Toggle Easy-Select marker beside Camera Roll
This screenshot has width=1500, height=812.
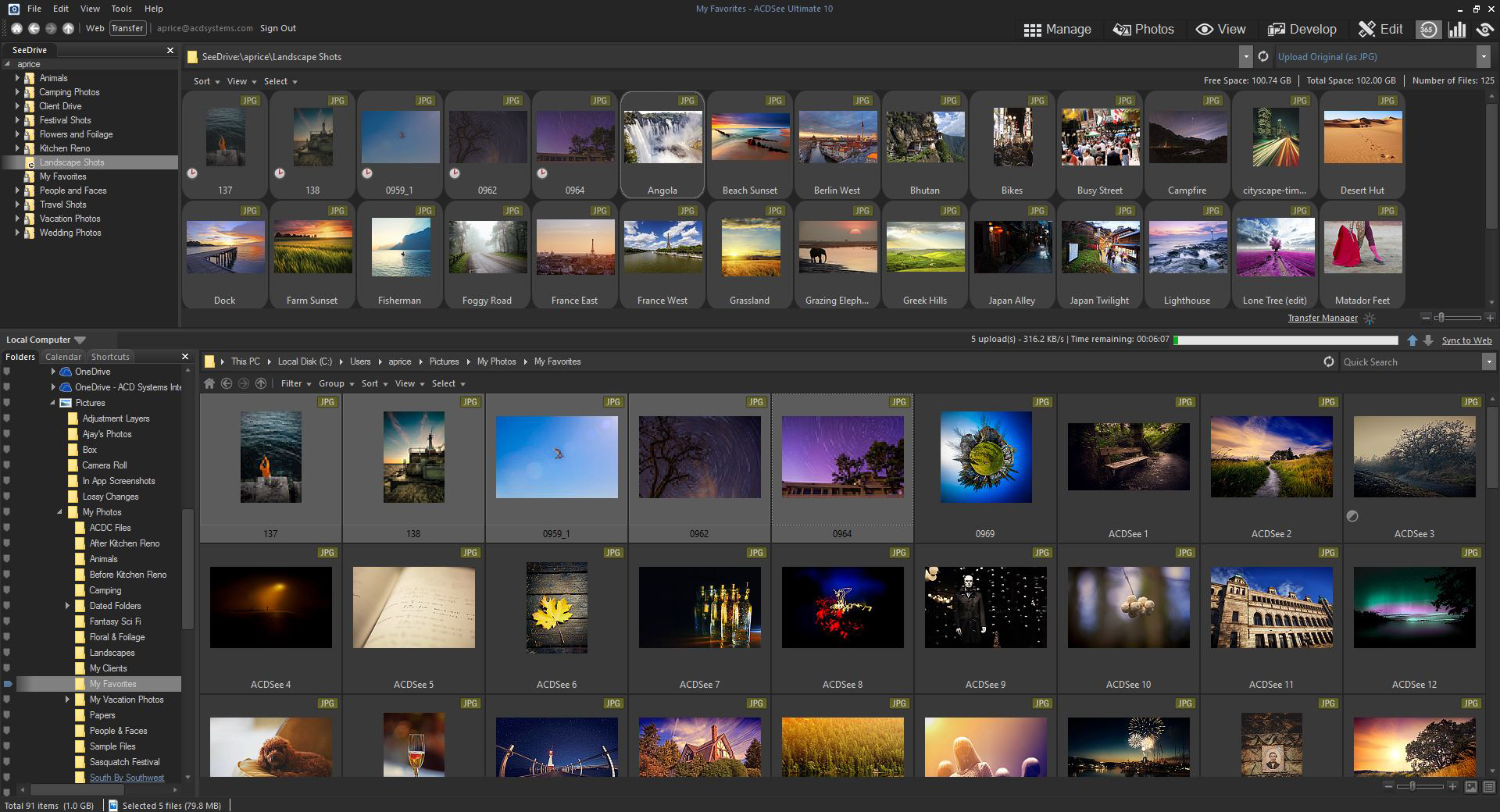(7, 465)
